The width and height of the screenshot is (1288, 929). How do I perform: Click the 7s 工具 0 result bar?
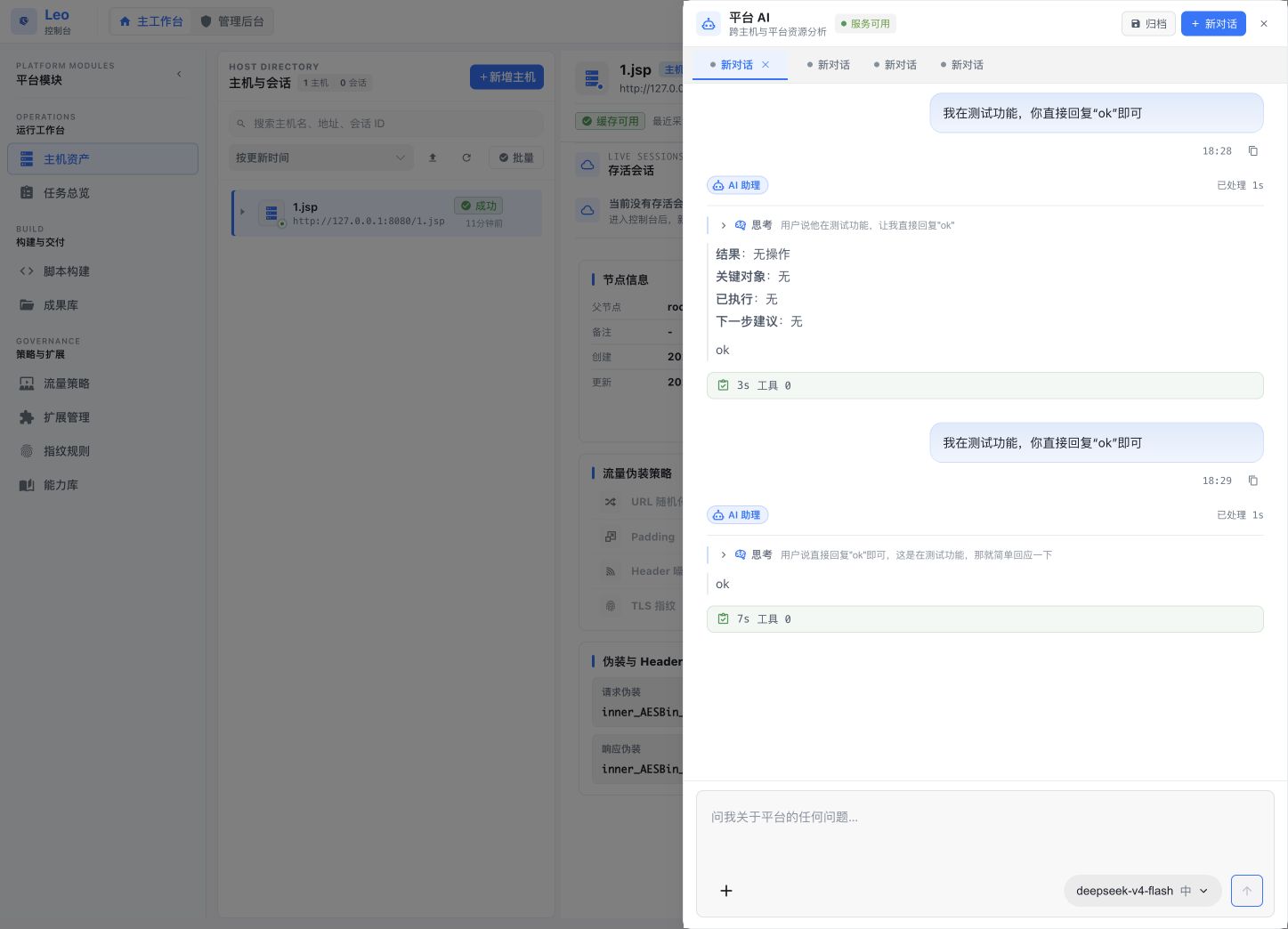click(984, 619)
